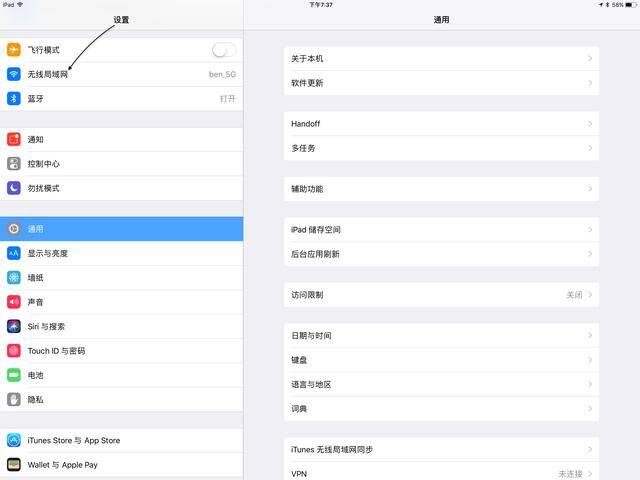Tap the fingerprint icon for Touch ID 与密码
The height and width of the screenshot is (480, 640).
pos(13,351)
